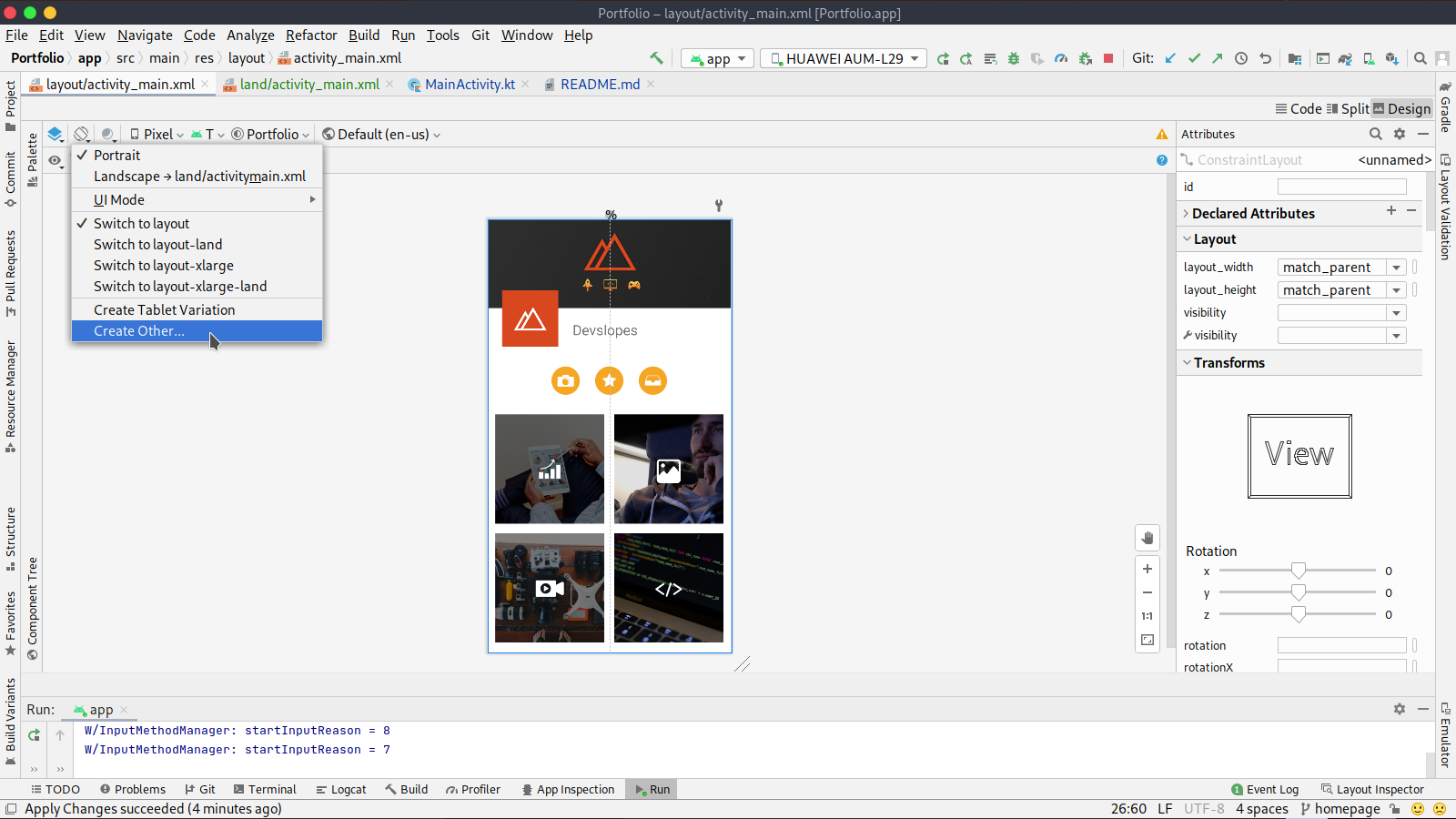Click Create Other... menu item

[x=197, y=331]
